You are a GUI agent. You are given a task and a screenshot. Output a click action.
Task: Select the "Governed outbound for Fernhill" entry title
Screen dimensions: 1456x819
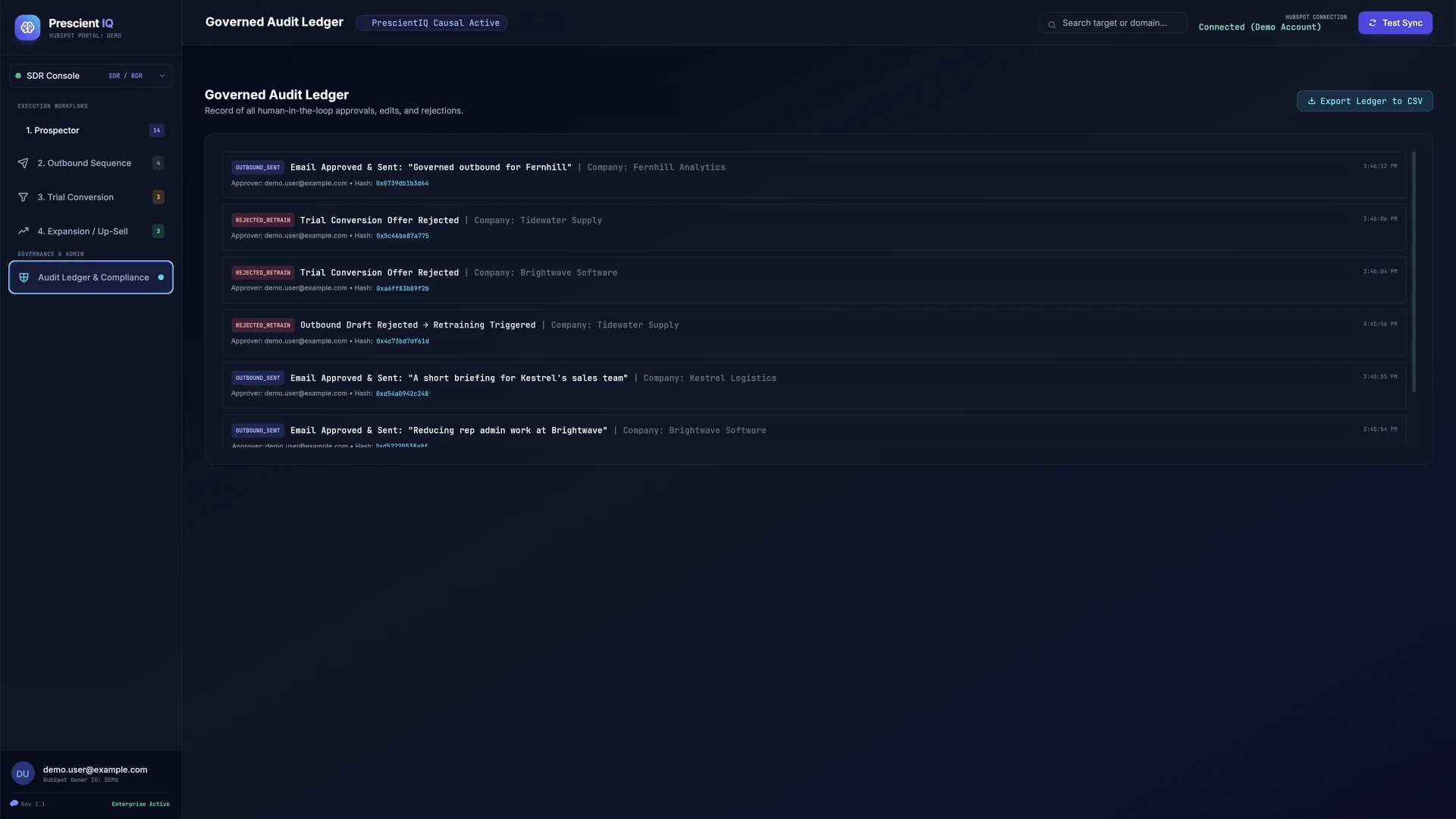tap(431, 168)
